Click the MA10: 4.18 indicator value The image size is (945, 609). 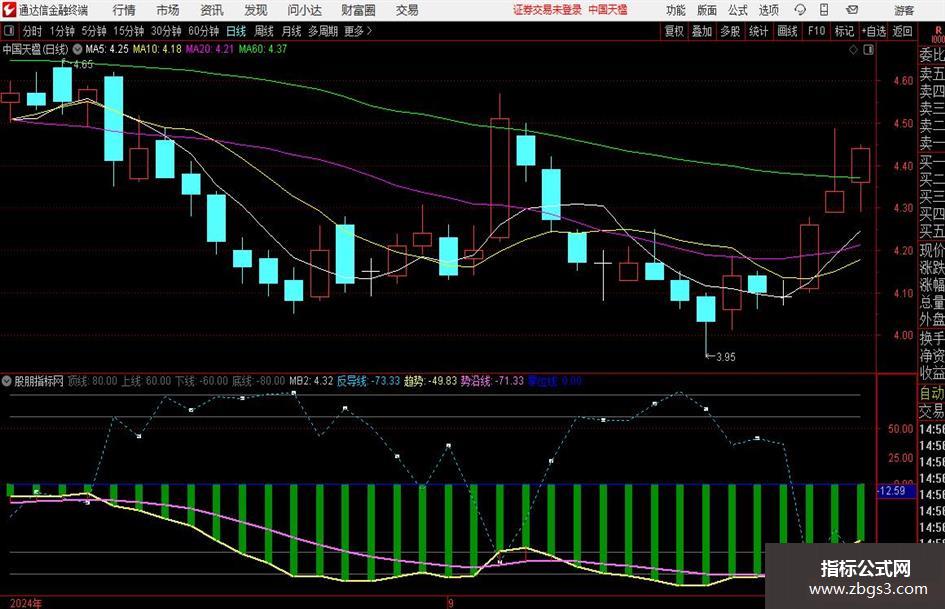tap(157, 49)
